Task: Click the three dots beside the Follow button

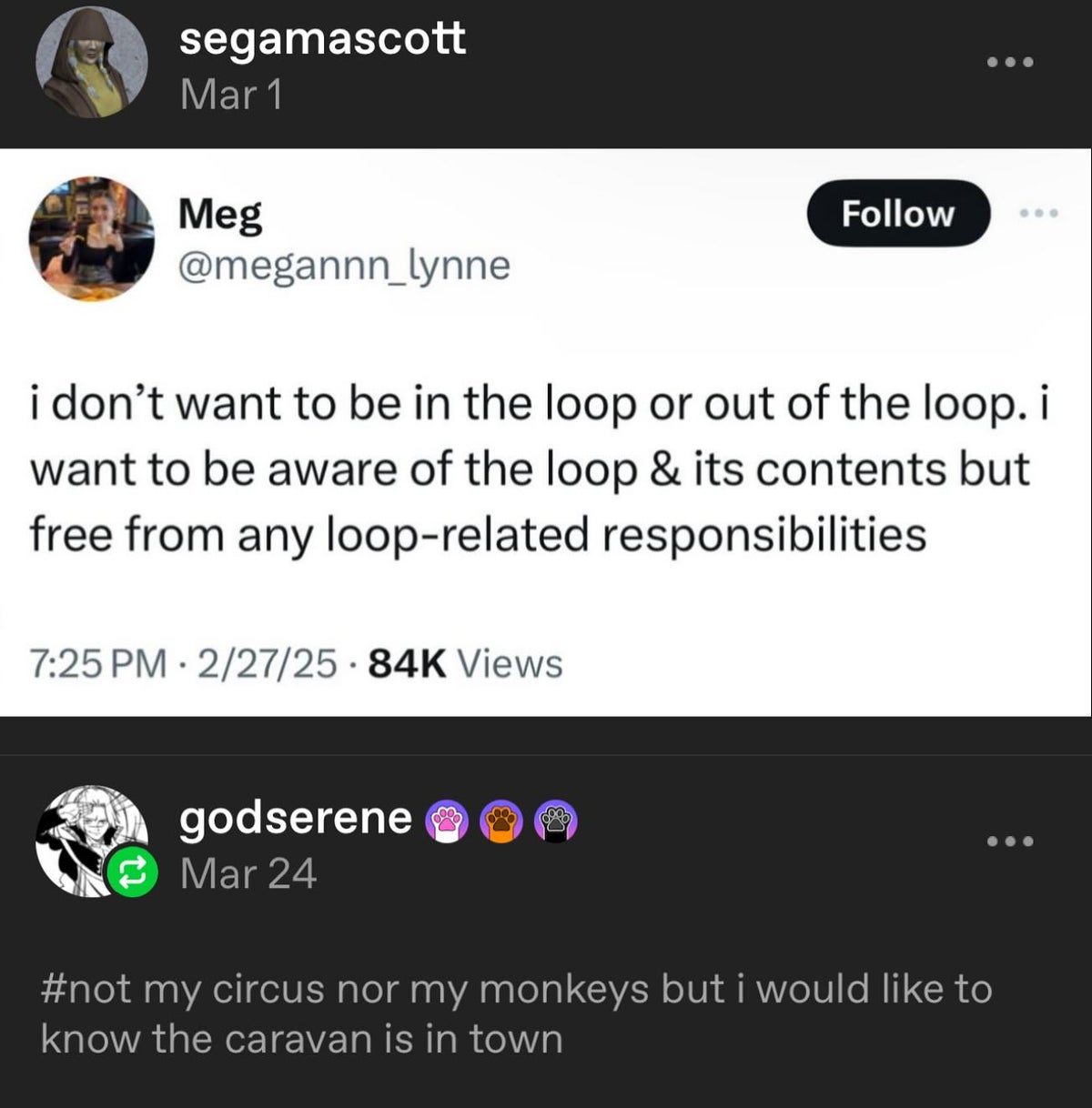Action: 1038,213
